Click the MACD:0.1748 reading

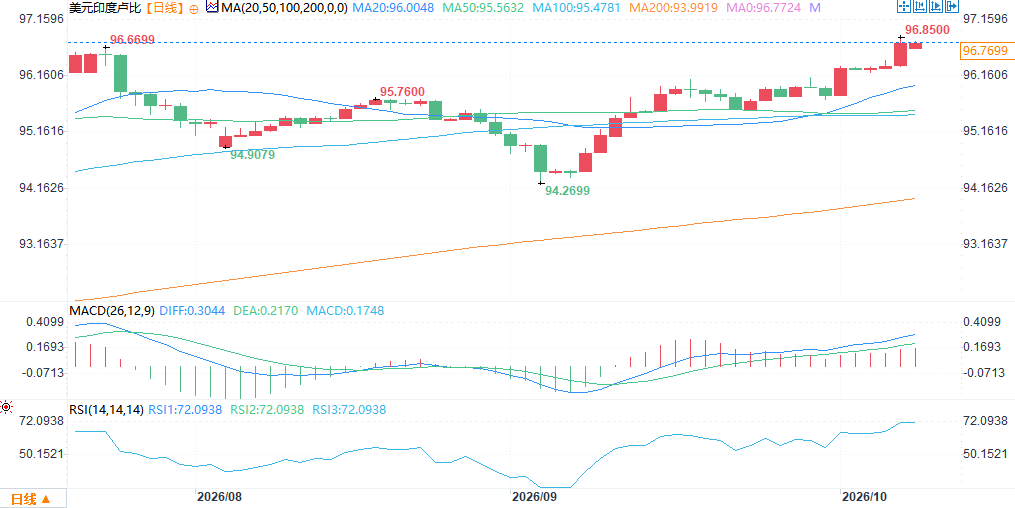pos(345,311)
